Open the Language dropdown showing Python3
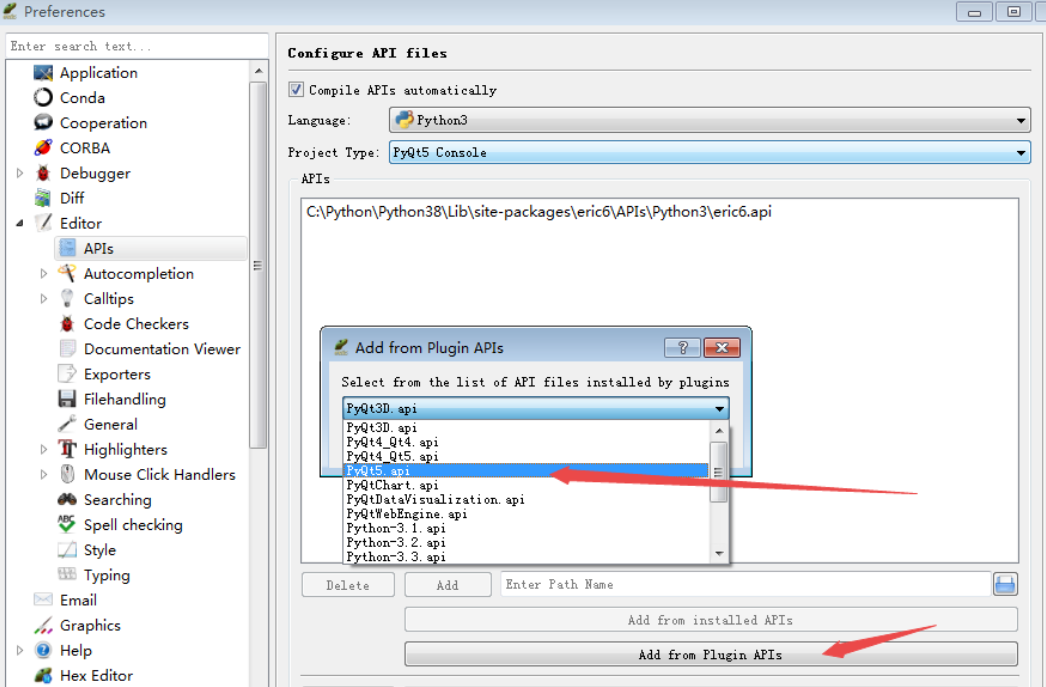 (x=710, y=120)
